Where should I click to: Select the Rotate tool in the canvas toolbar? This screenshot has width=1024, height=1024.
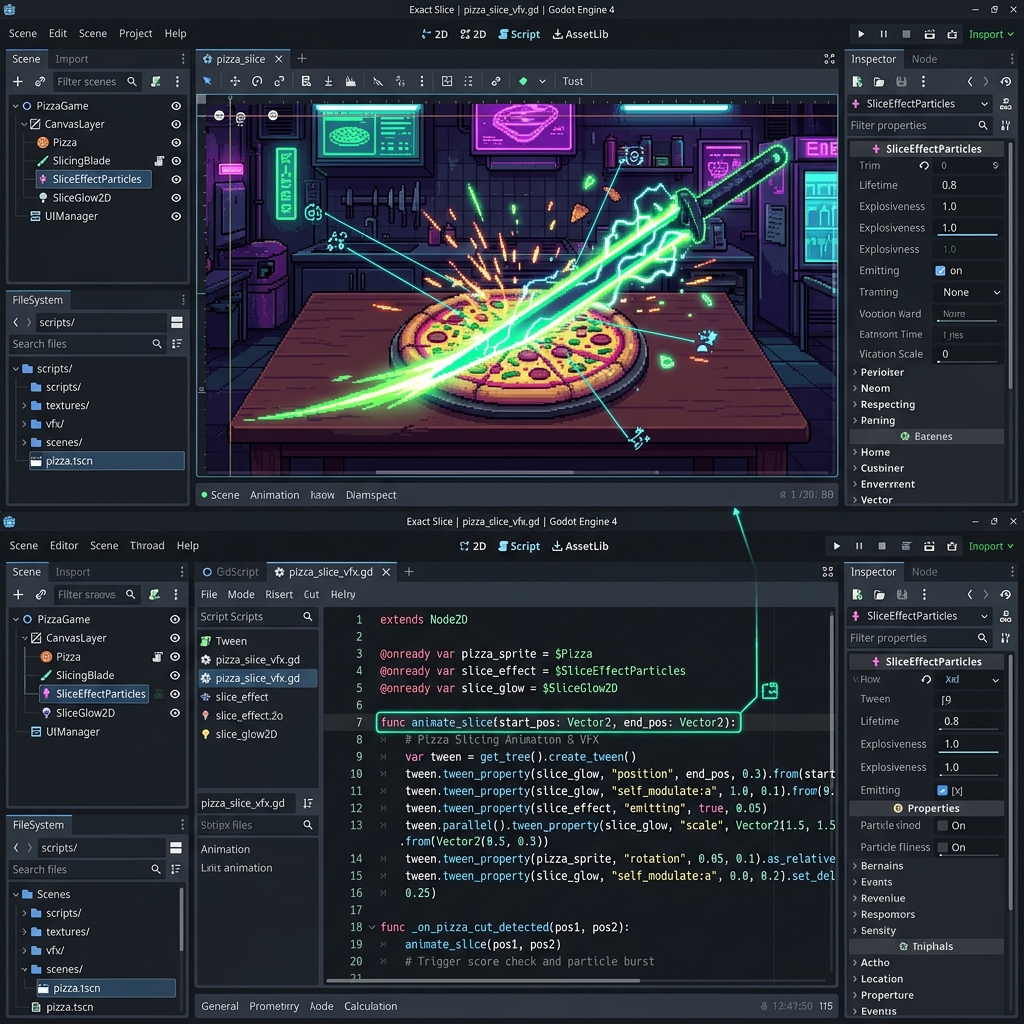tap(258, 81)
